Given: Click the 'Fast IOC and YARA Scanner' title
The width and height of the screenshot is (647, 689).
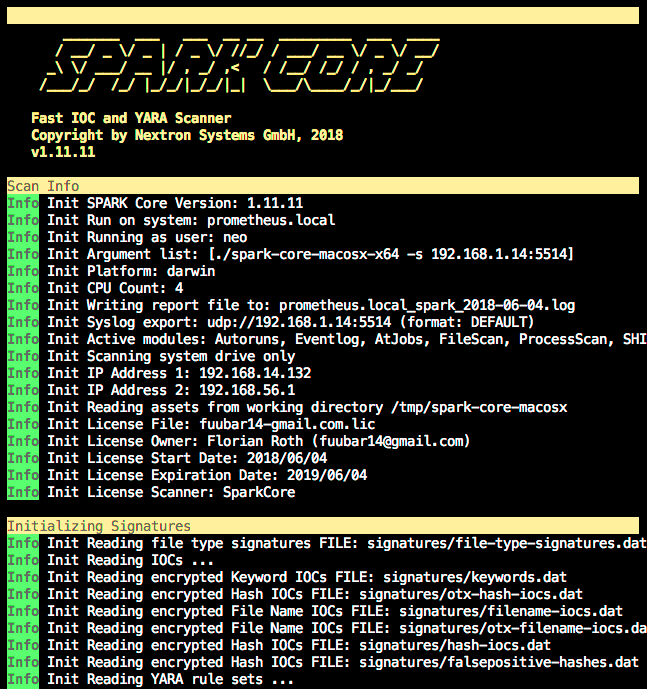Looking at the screenshot, I should [131, 118].
